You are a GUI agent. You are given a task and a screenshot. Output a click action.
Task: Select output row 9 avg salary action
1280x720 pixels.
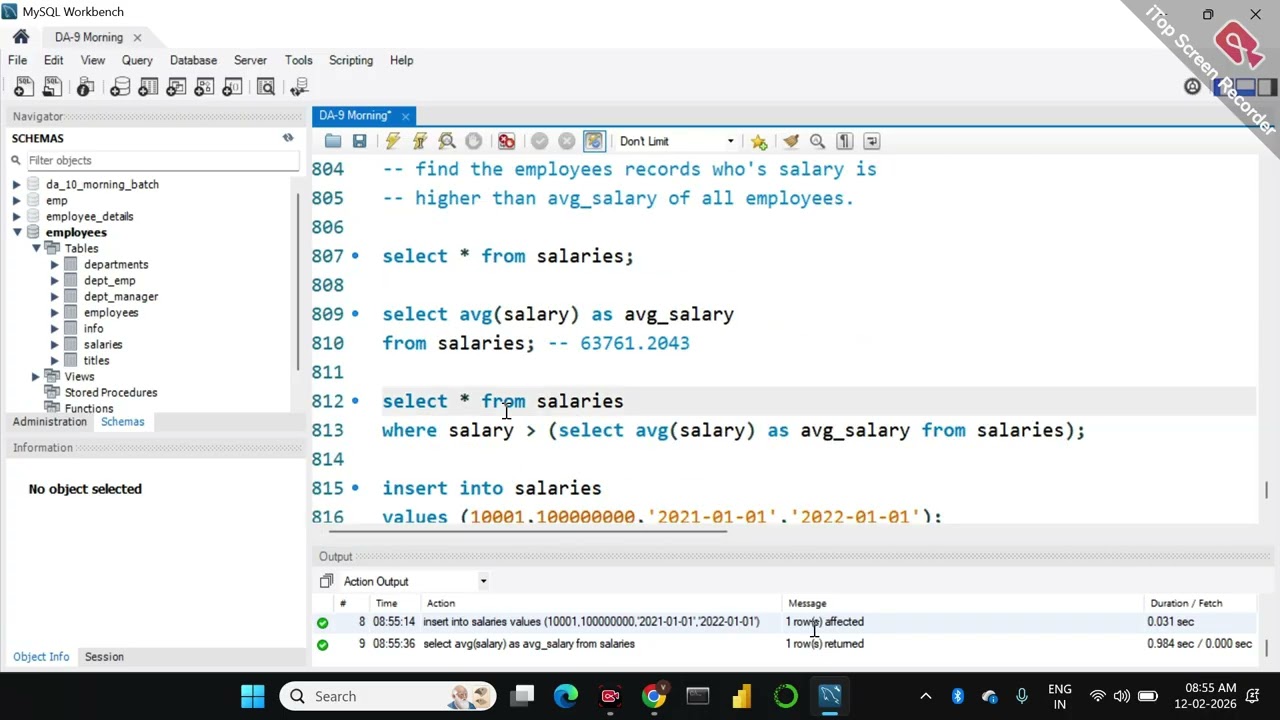point(784,644)
